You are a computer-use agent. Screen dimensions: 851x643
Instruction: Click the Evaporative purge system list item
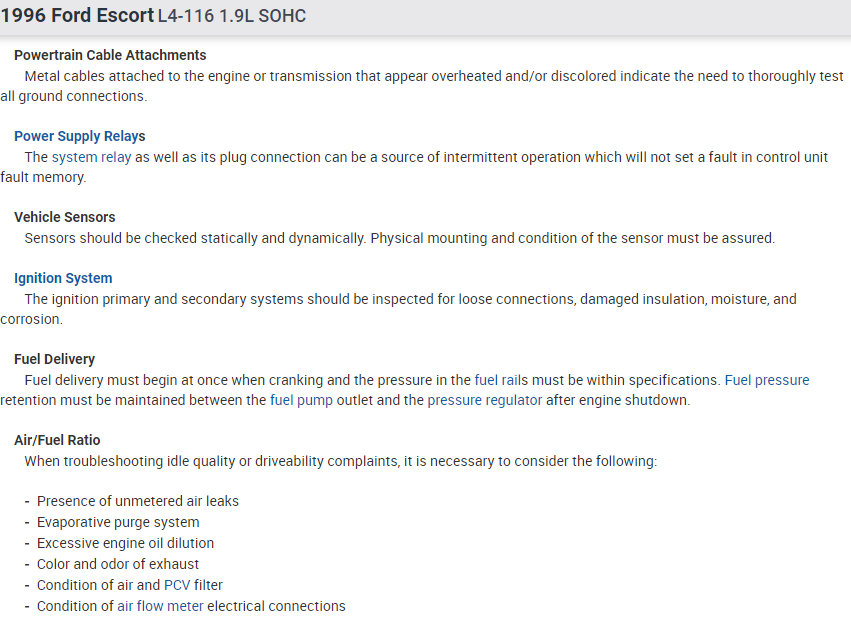(118, 522)
